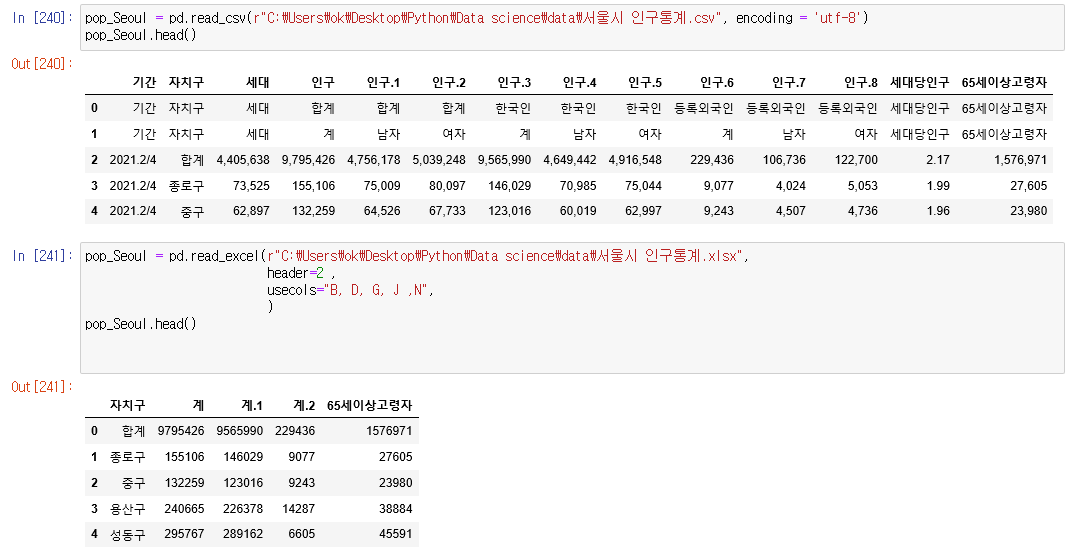Image resolution: width=1078 pixels, height=554 pixels.
Task: Click the 인구.2 column header
Action: 448,82
